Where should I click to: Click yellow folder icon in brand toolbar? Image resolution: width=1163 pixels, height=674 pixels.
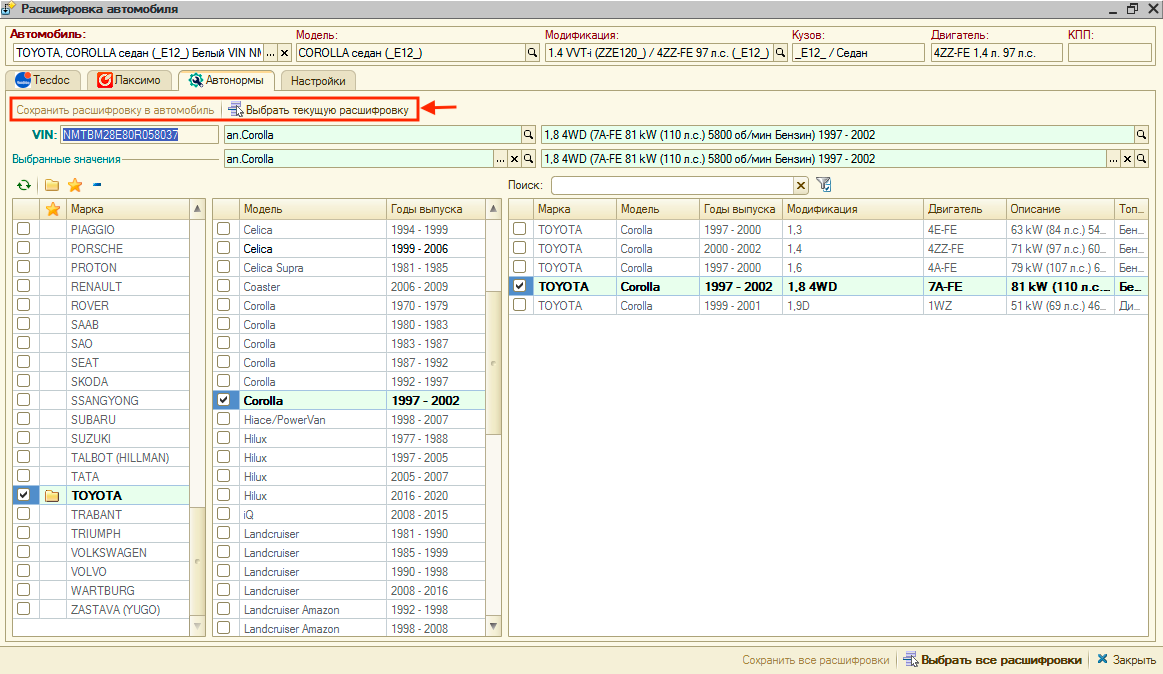point(52,185)
